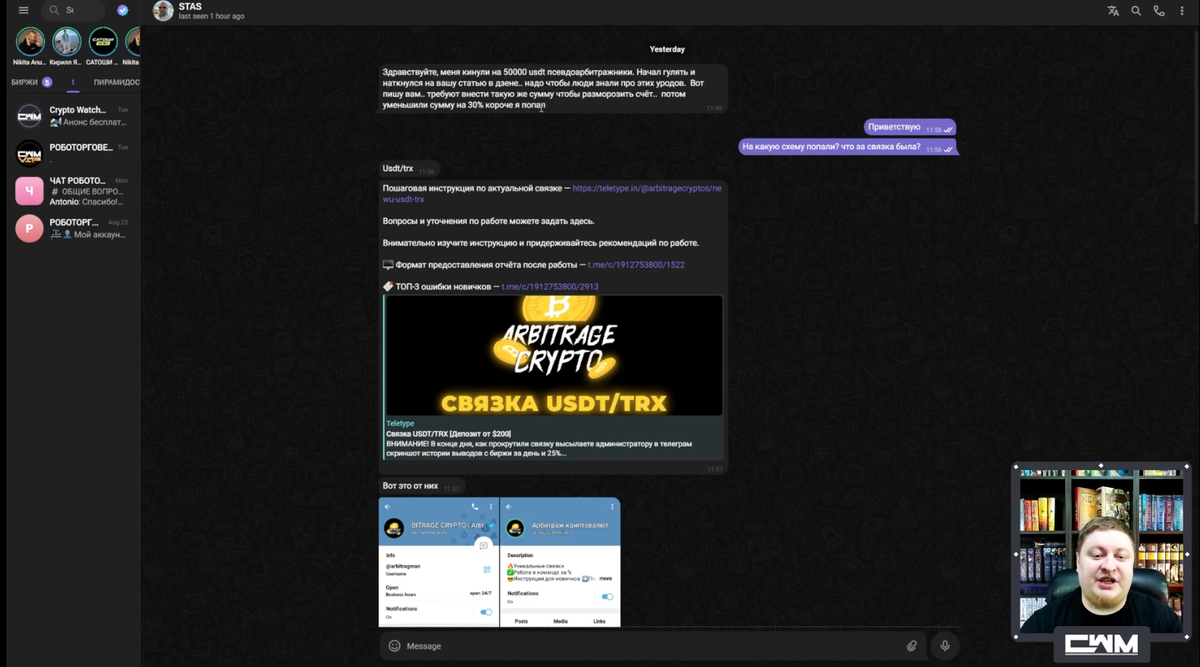Click the 'Вот это от них' message
The image size is (1200, 667).
coord(421,486)
